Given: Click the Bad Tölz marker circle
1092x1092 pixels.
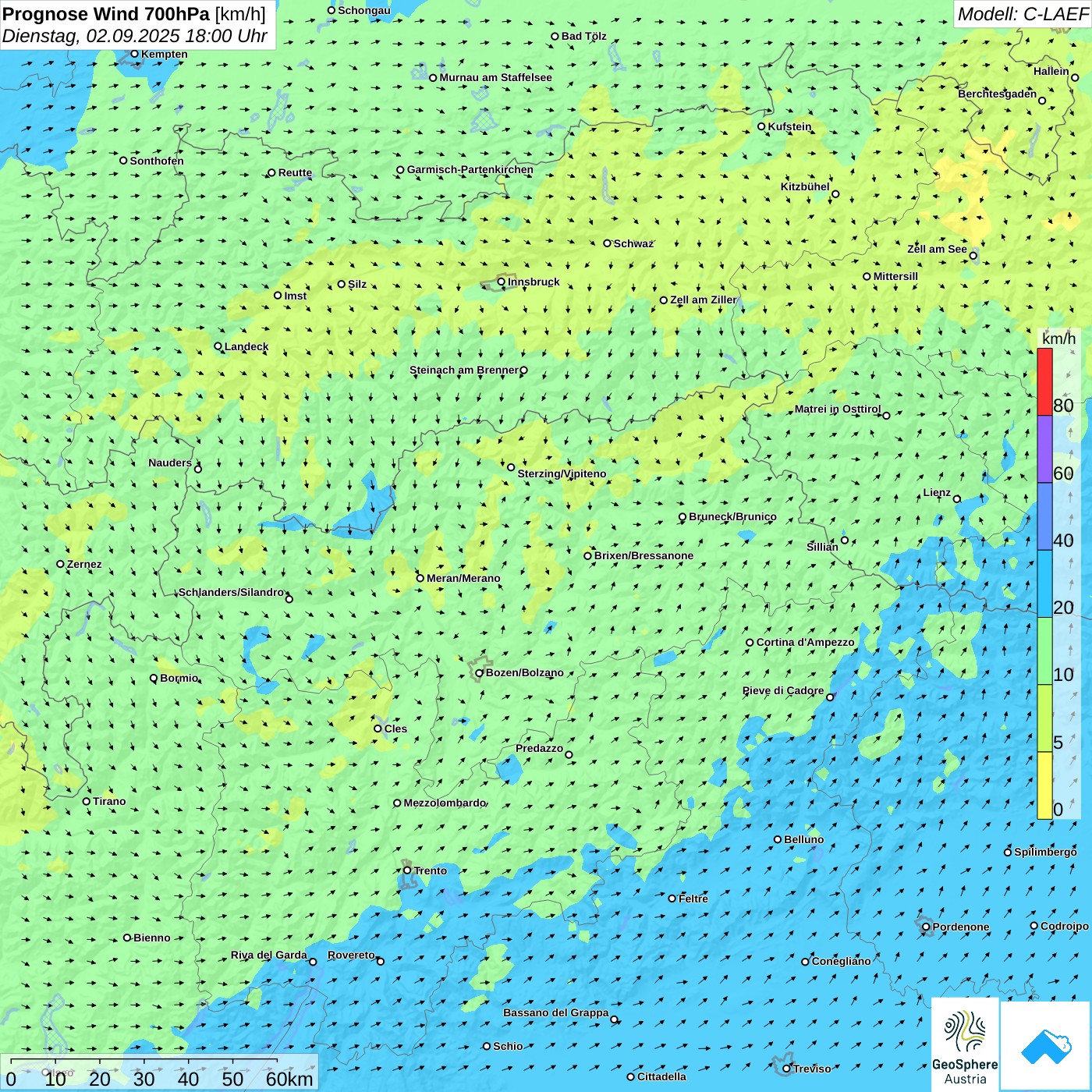Looking at the screenshot, I should 555,37.
